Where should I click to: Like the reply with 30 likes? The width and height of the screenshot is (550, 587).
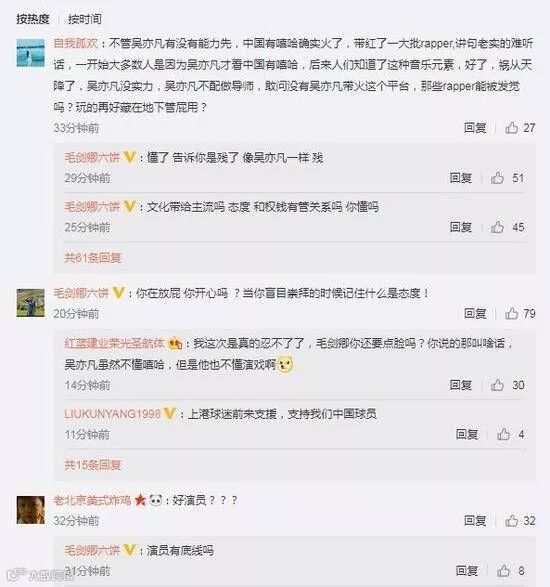(x=497, y=385)
